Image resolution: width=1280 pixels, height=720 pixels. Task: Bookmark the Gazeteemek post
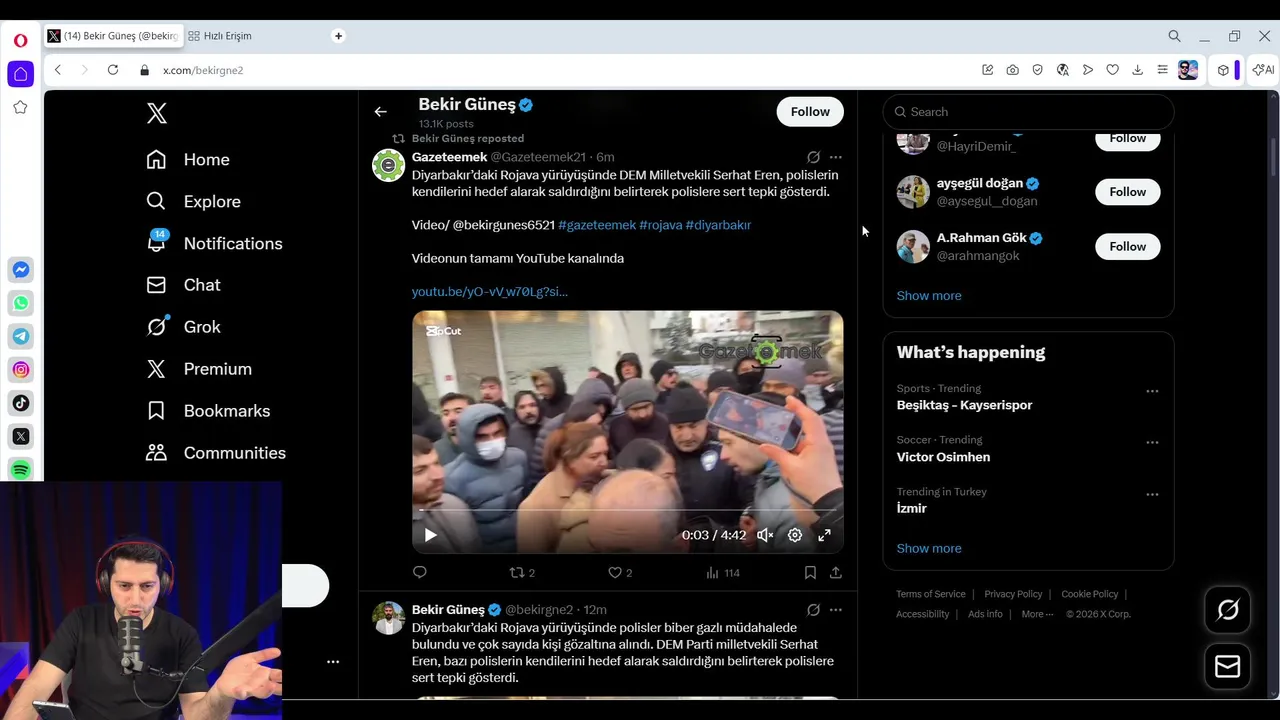(810, 573)
